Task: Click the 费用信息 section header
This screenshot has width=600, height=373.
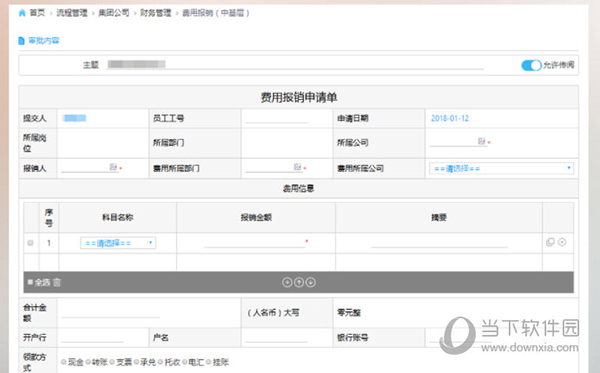Action: click(x=298, y=188)
